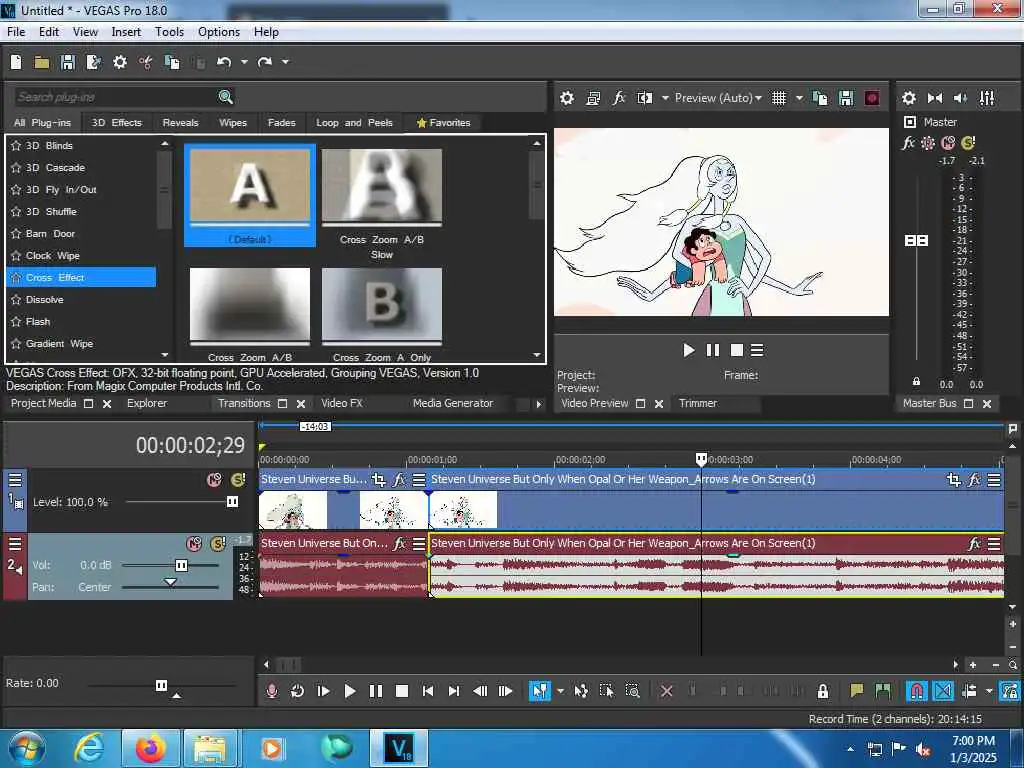The image size is (1024, 768).
Task: Click the red Delete X in timeline toolbar
Action: tap(666, 691)
